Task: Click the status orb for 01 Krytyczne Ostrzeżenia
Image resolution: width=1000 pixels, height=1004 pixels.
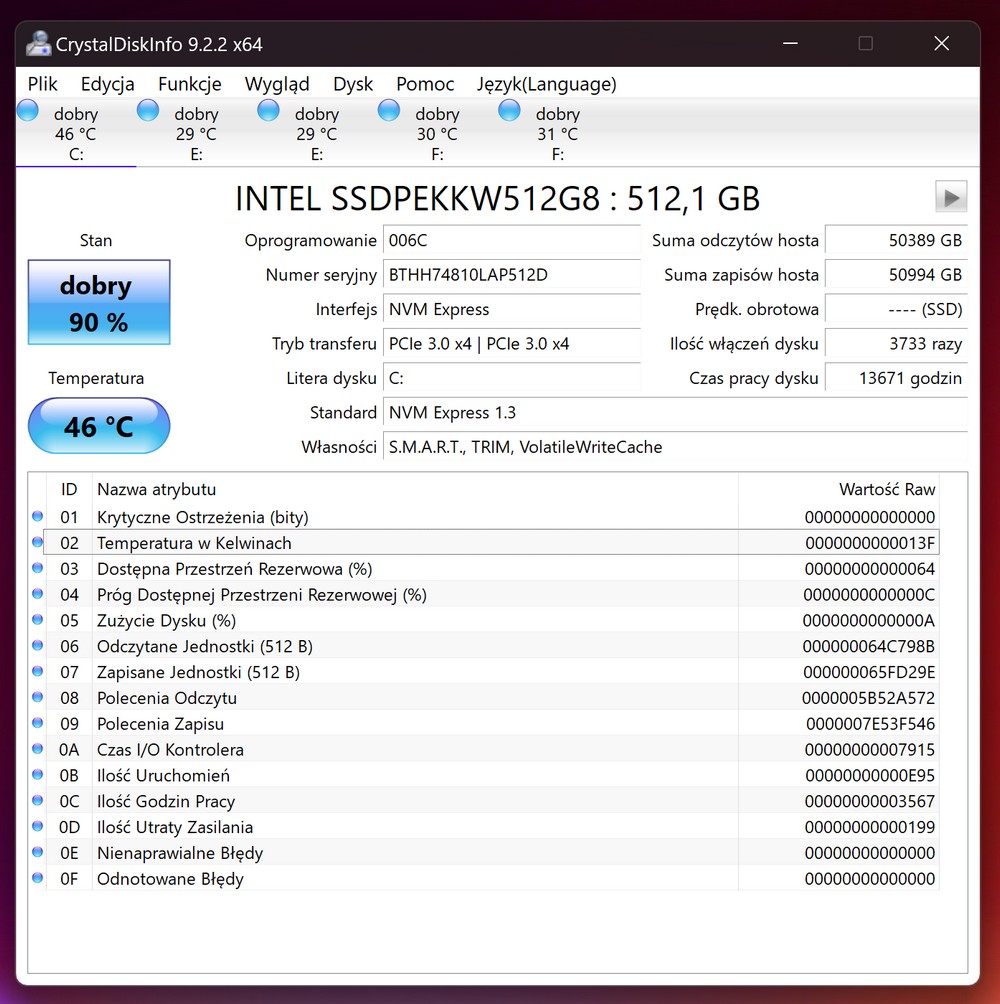Action: point(38,516)
